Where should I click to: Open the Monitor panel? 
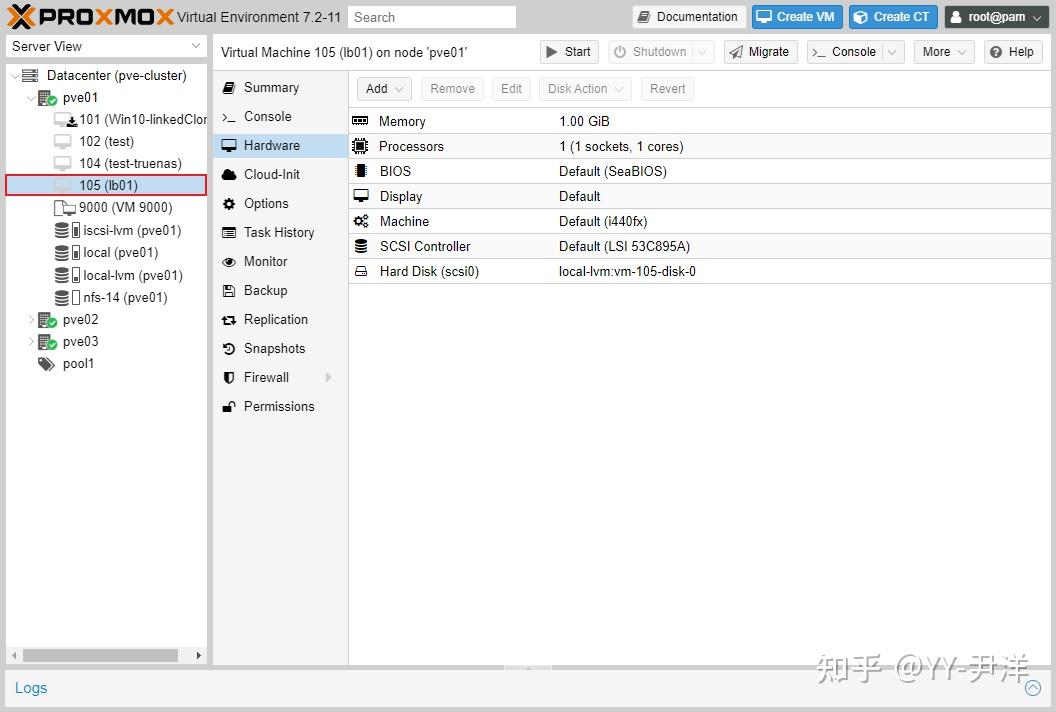(x=265, y=261)
